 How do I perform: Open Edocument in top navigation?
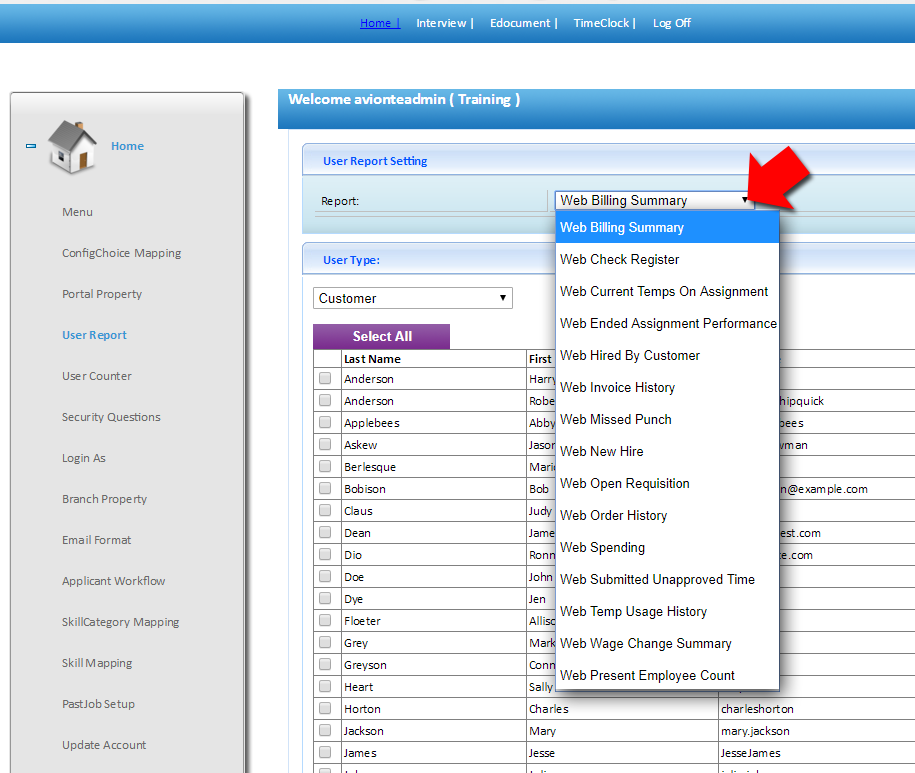click(x=520, y=23)
